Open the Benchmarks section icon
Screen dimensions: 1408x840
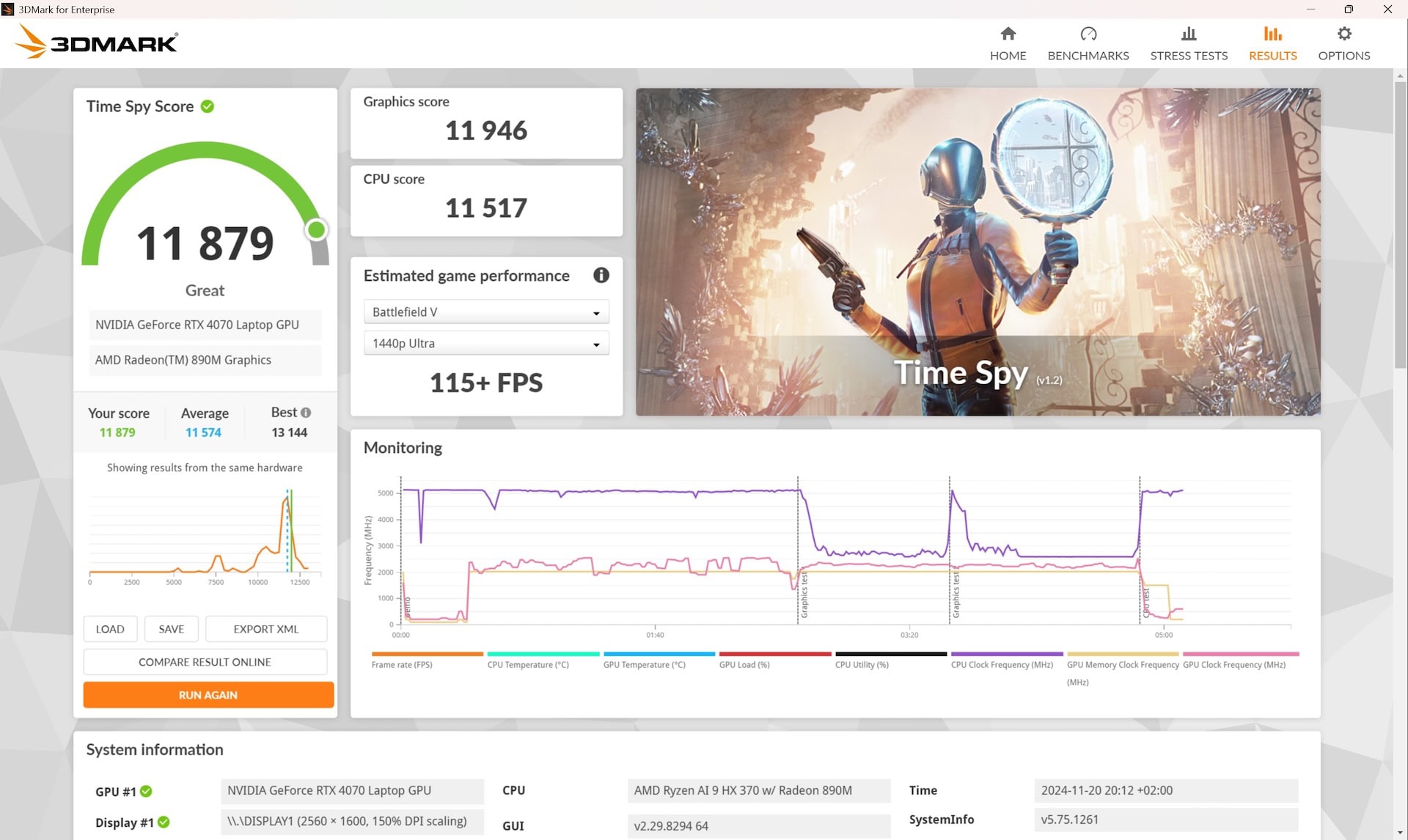coord(1088,33)
